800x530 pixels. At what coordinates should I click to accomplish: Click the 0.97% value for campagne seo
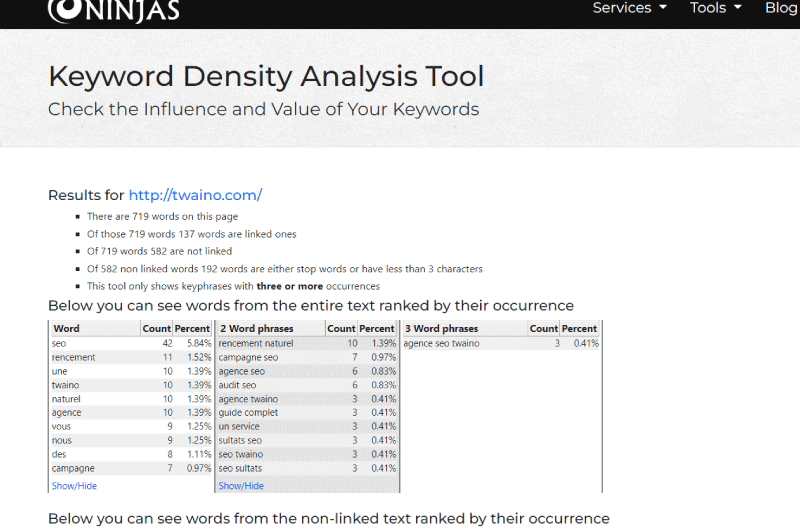click(x=384, y=358)
